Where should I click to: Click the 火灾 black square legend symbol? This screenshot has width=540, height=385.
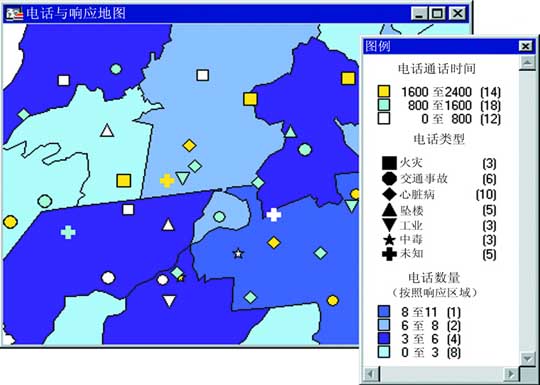389,163
